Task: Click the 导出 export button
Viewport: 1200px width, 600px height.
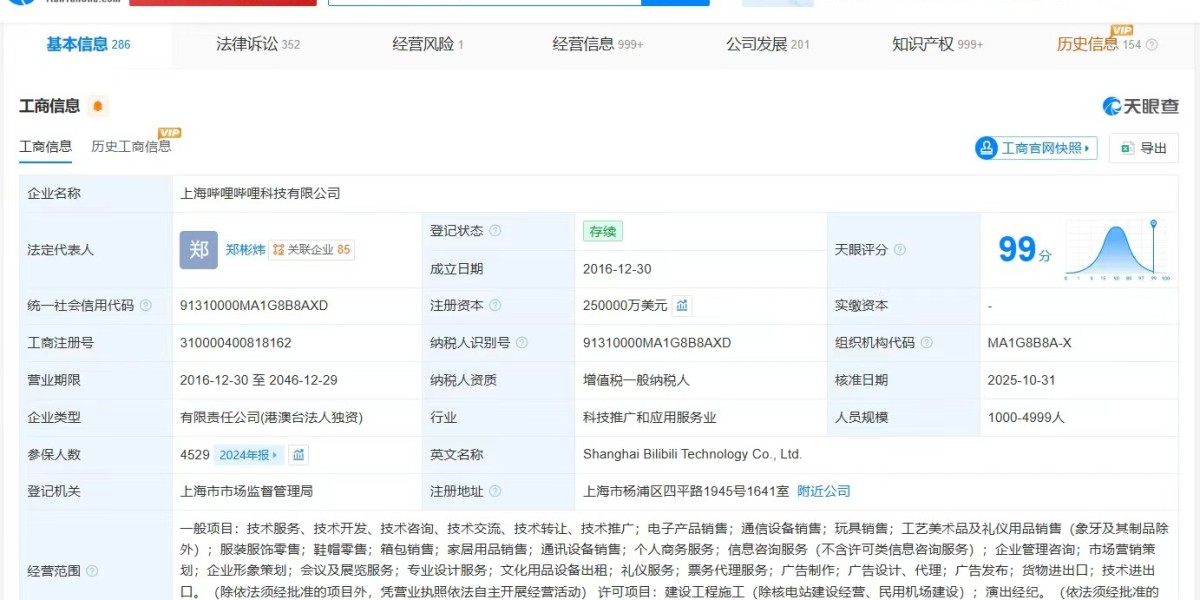Action: tap(1143, 148)
